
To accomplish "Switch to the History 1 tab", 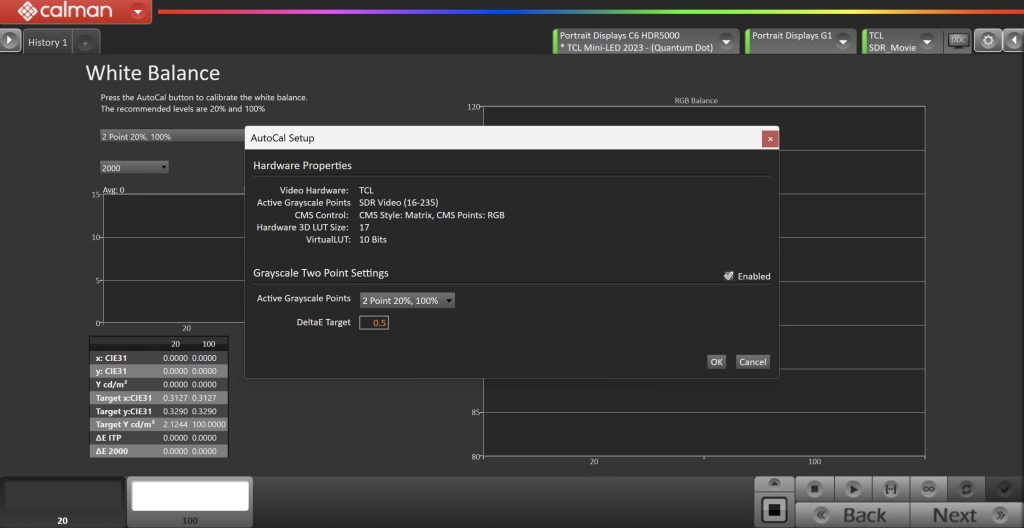I will click(x=48, y=42).
